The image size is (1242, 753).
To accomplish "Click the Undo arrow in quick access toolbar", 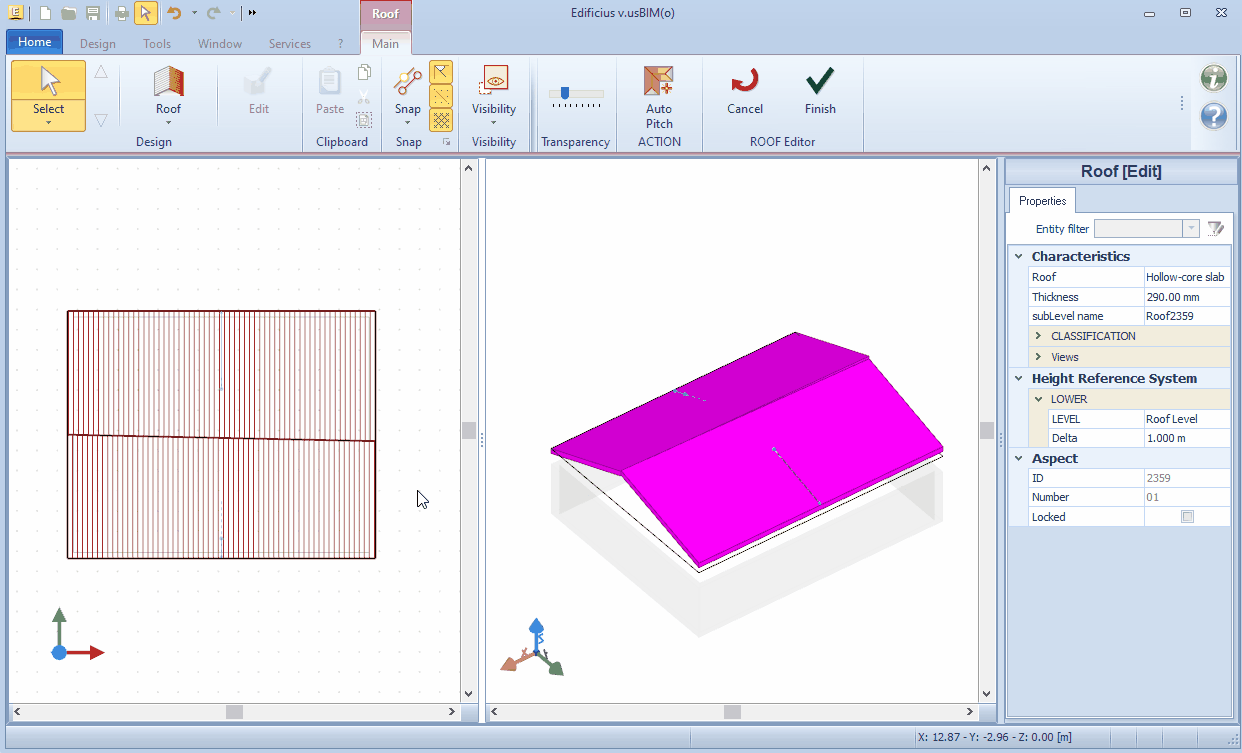I will (x=174, y=13).
